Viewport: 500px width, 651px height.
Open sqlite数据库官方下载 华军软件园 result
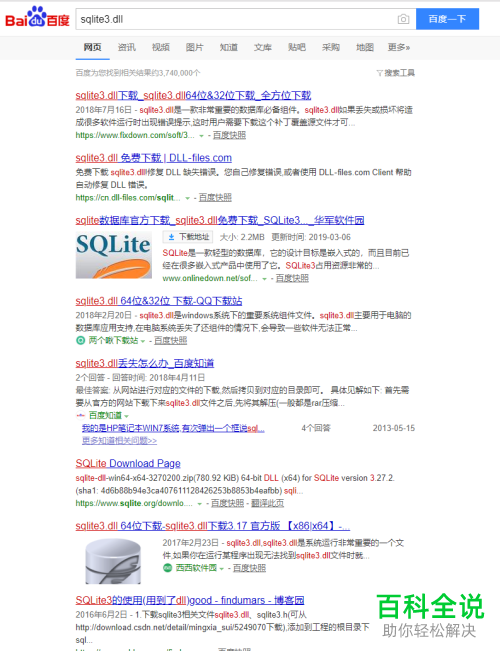(x=220, y=220)
